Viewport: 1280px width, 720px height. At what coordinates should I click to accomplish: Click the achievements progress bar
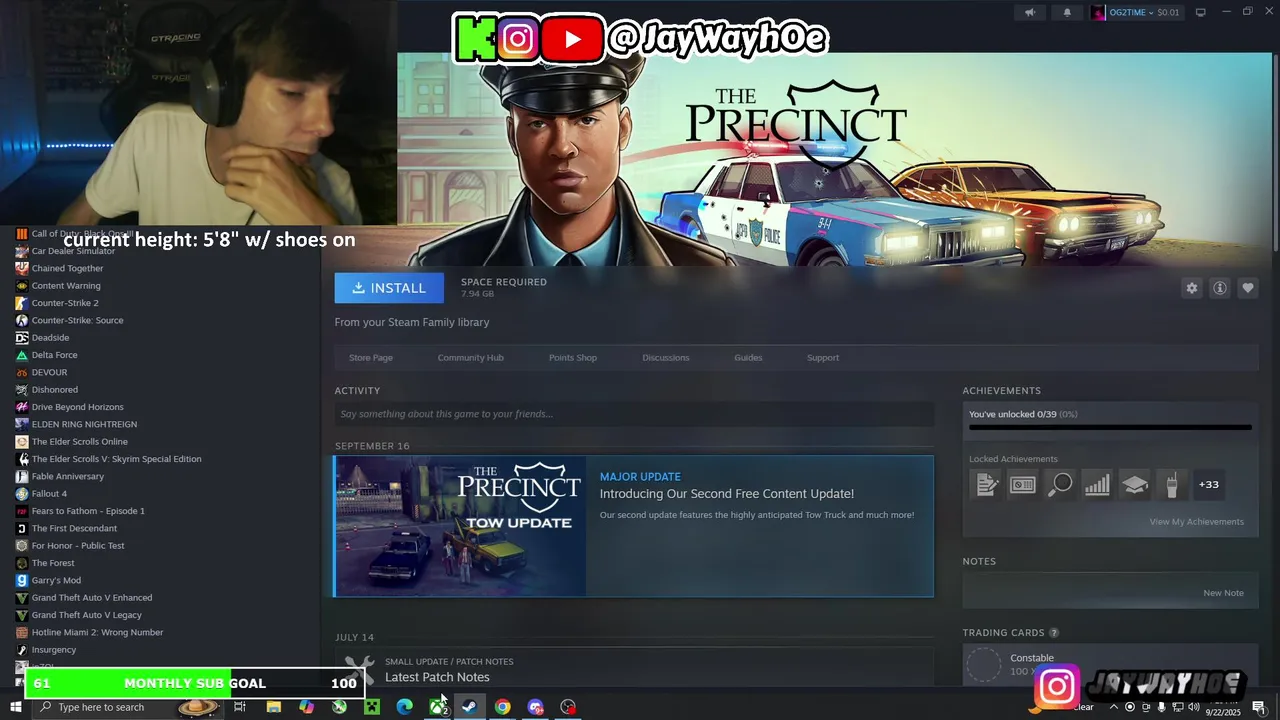click(x=1110, y=428)
